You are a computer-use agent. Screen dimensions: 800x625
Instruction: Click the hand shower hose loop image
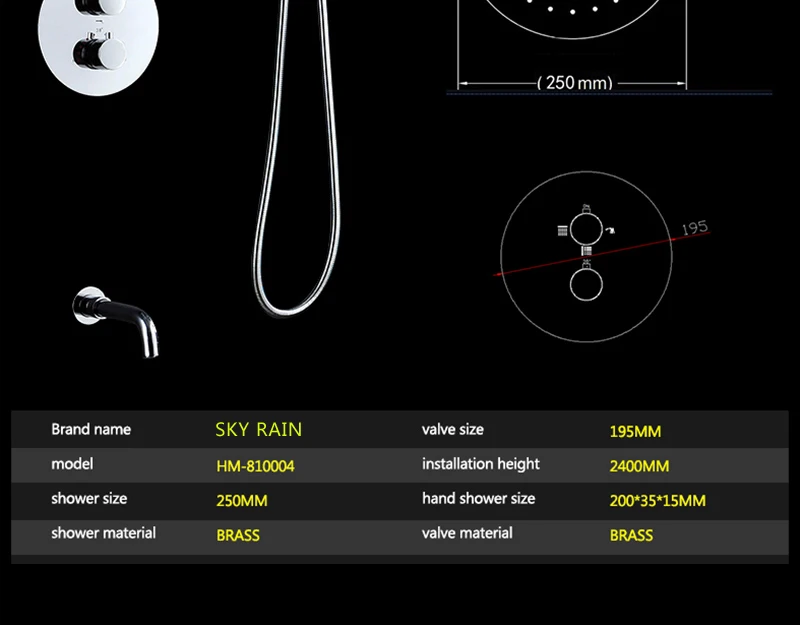point(297,158)
